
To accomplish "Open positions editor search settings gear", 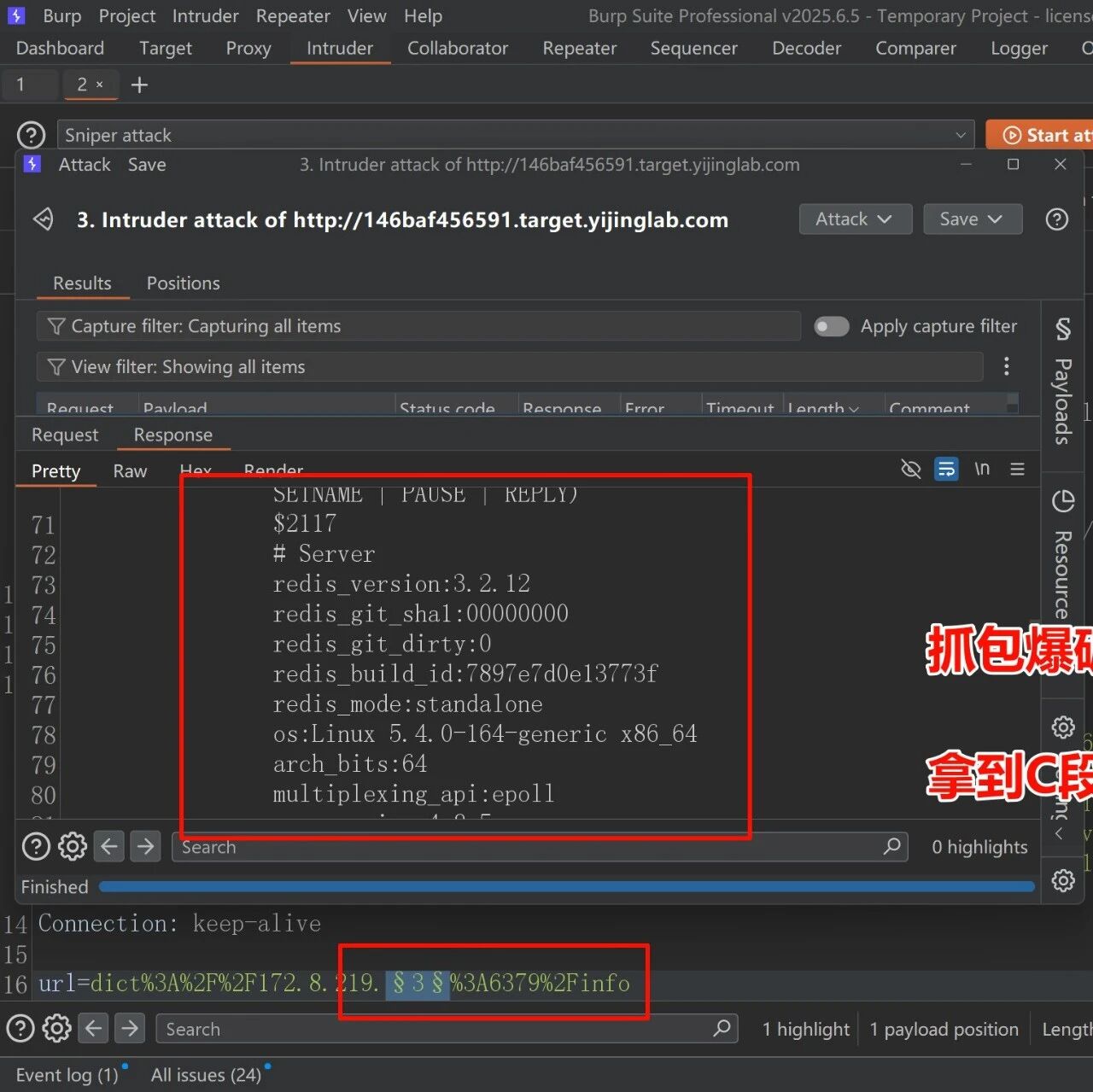I will [x=57, y=1029].
